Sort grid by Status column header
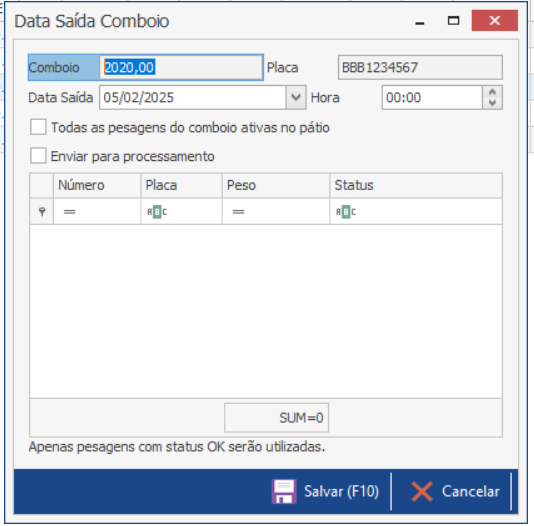Viewport: 534px width, 526px height. [x=416, y=186]
